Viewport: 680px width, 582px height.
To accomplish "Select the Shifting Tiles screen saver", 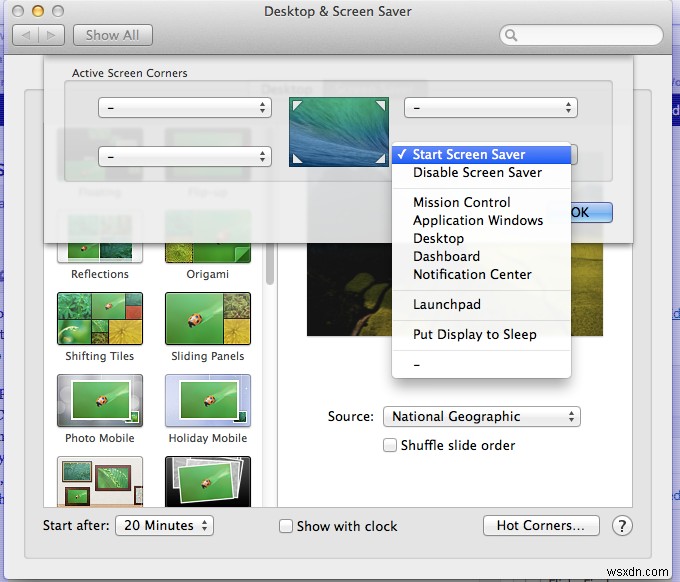I will coord(100,319).
